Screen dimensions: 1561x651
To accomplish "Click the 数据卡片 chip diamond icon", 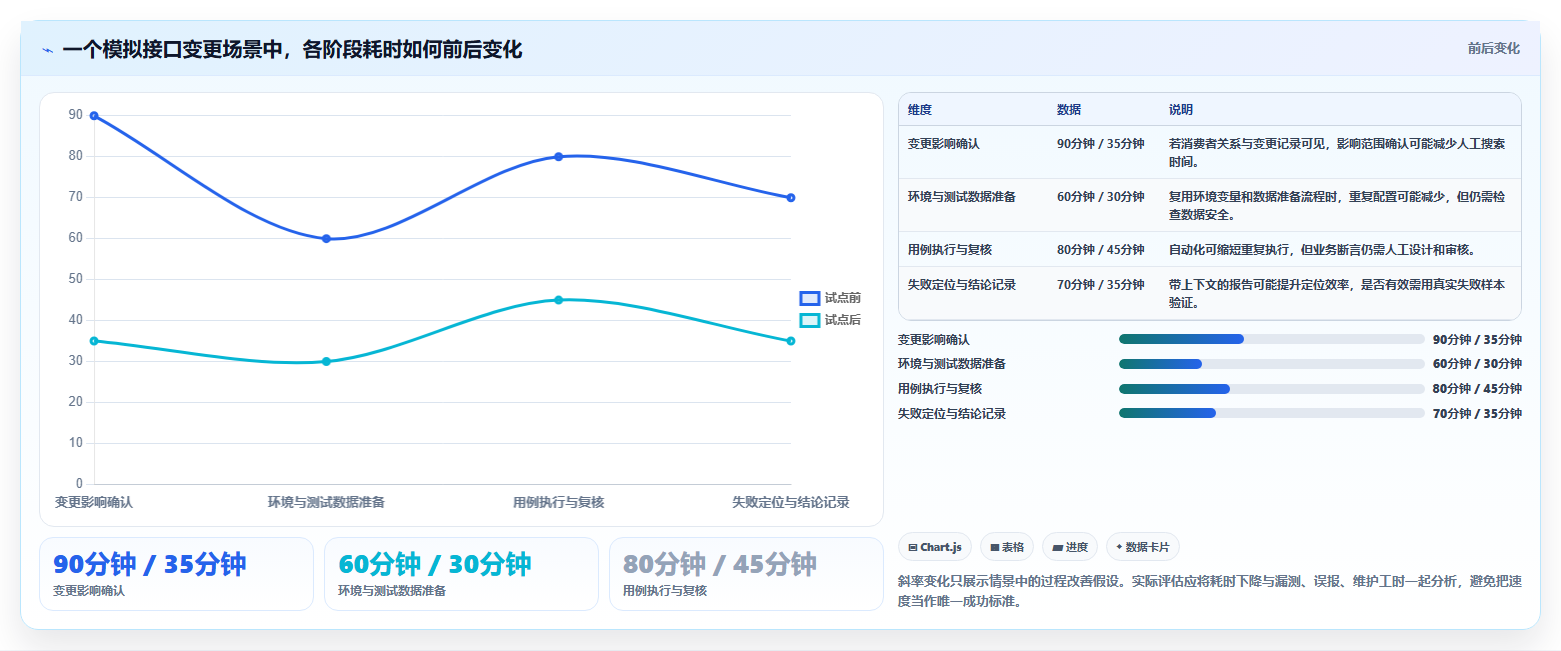I will [1119, 547].
